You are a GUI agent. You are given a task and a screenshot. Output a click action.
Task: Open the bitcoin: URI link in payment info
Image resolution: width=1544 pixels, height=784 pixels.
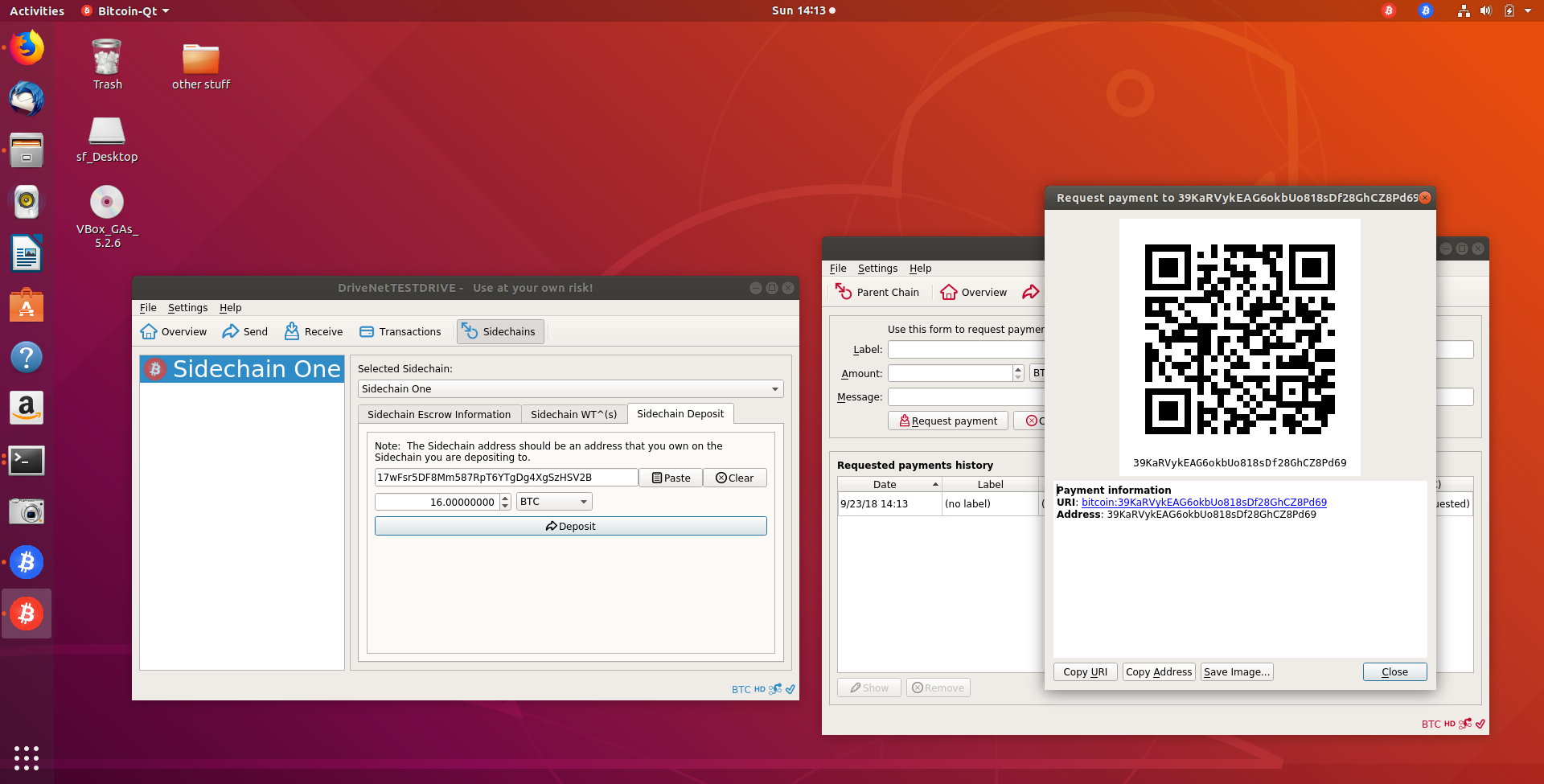click(x=1204, y=503)
